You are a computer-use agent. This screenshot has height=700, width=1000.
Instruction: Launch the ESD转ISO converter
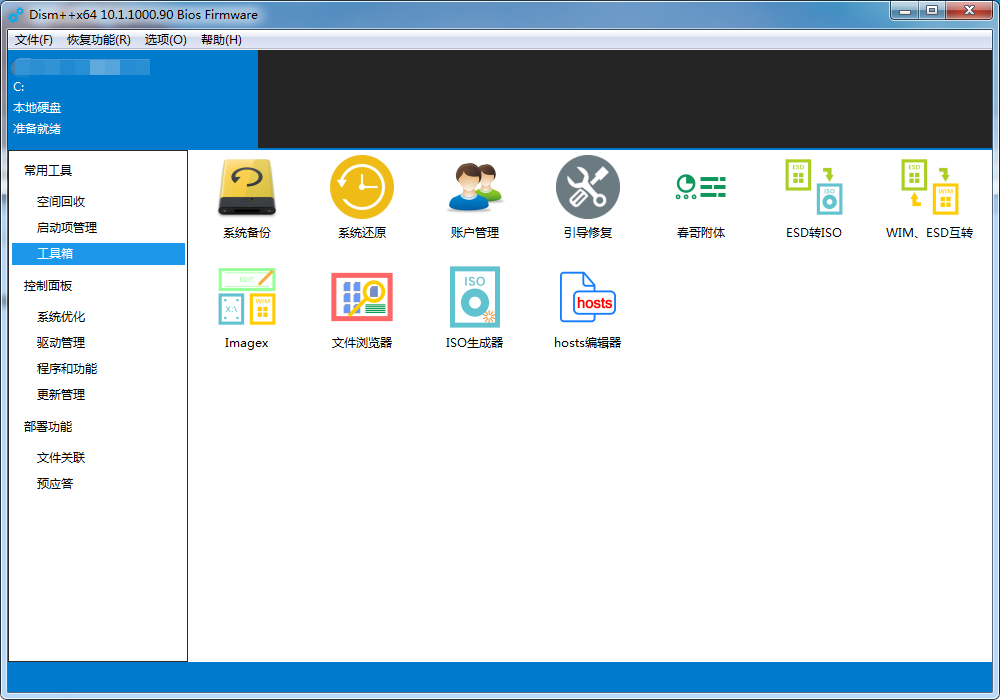pos(813,188)
